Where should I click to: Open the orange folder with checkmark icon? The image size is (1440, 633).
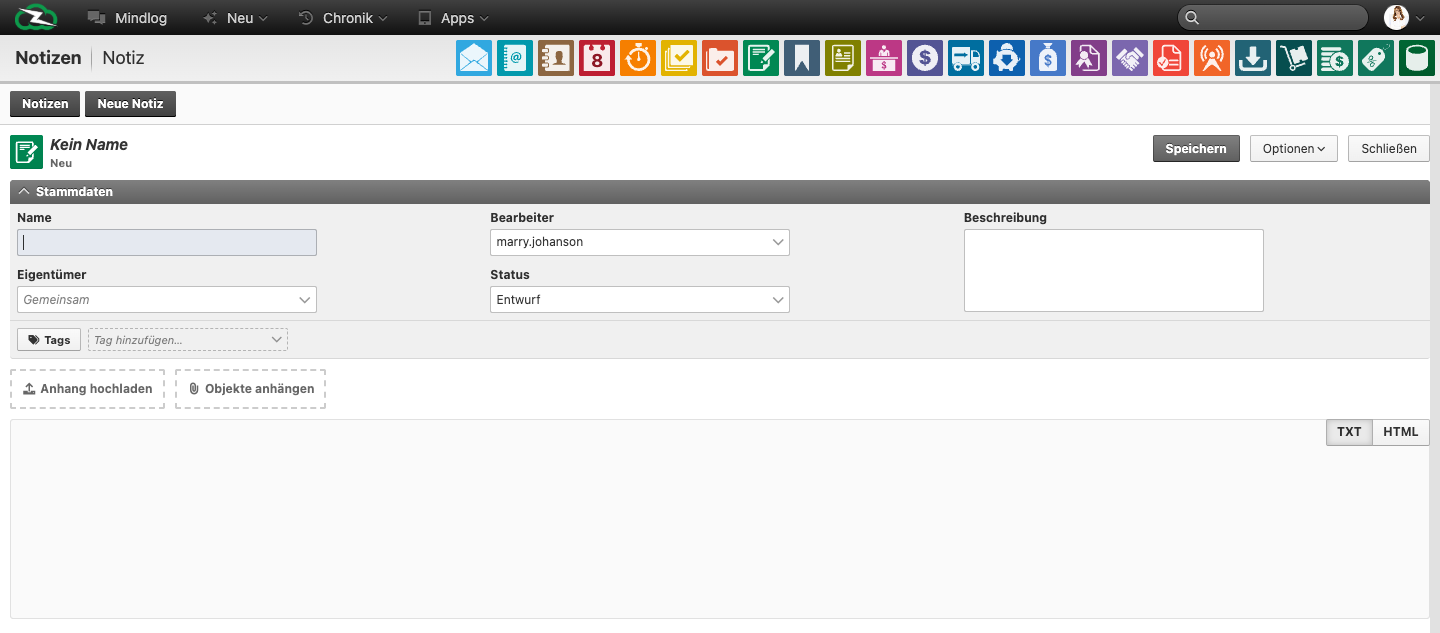(x=720, y=58)
